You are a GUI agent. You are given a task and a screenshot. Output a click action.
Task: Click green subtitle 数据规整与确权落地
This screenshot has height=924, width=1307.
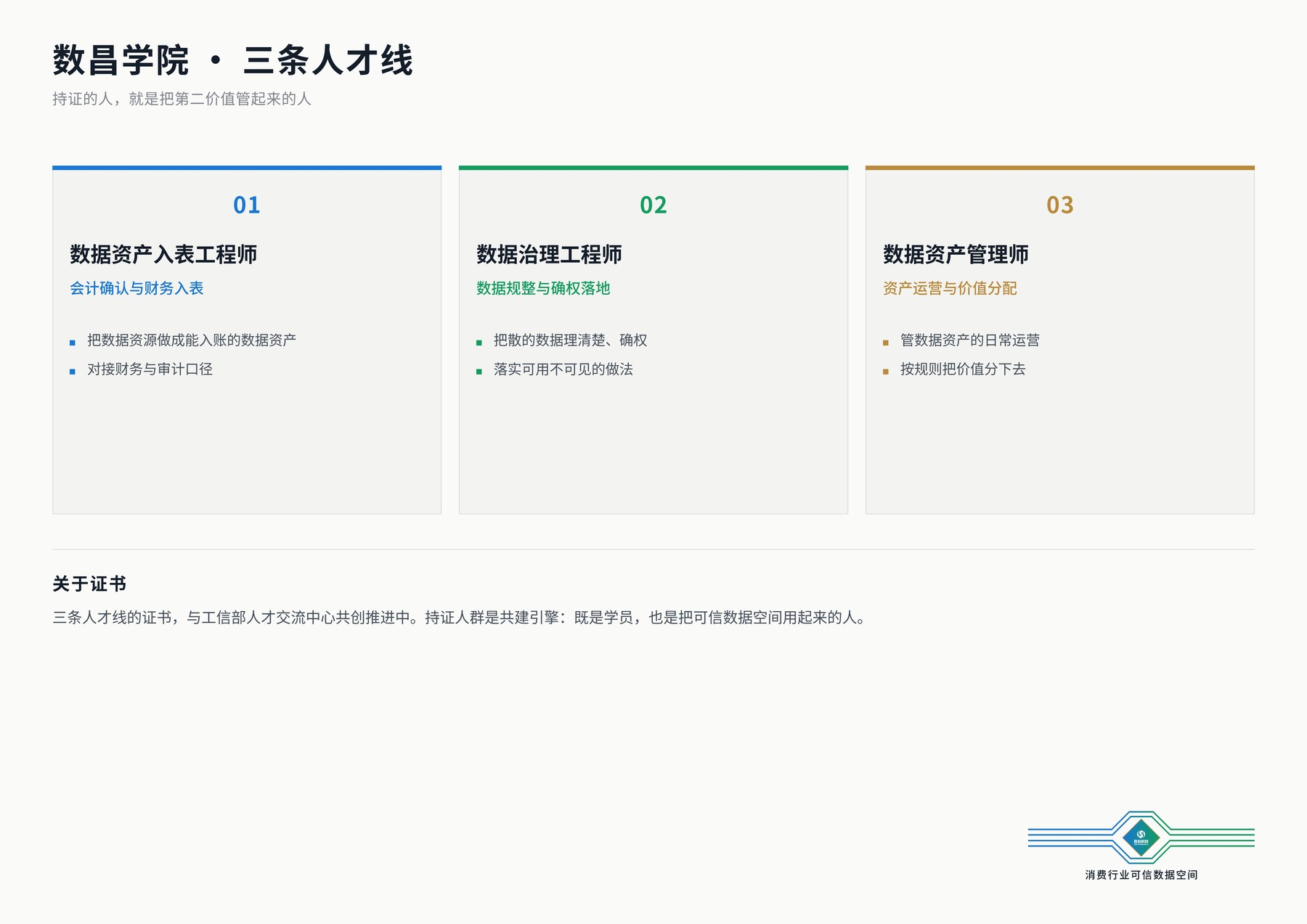(543, 288)
